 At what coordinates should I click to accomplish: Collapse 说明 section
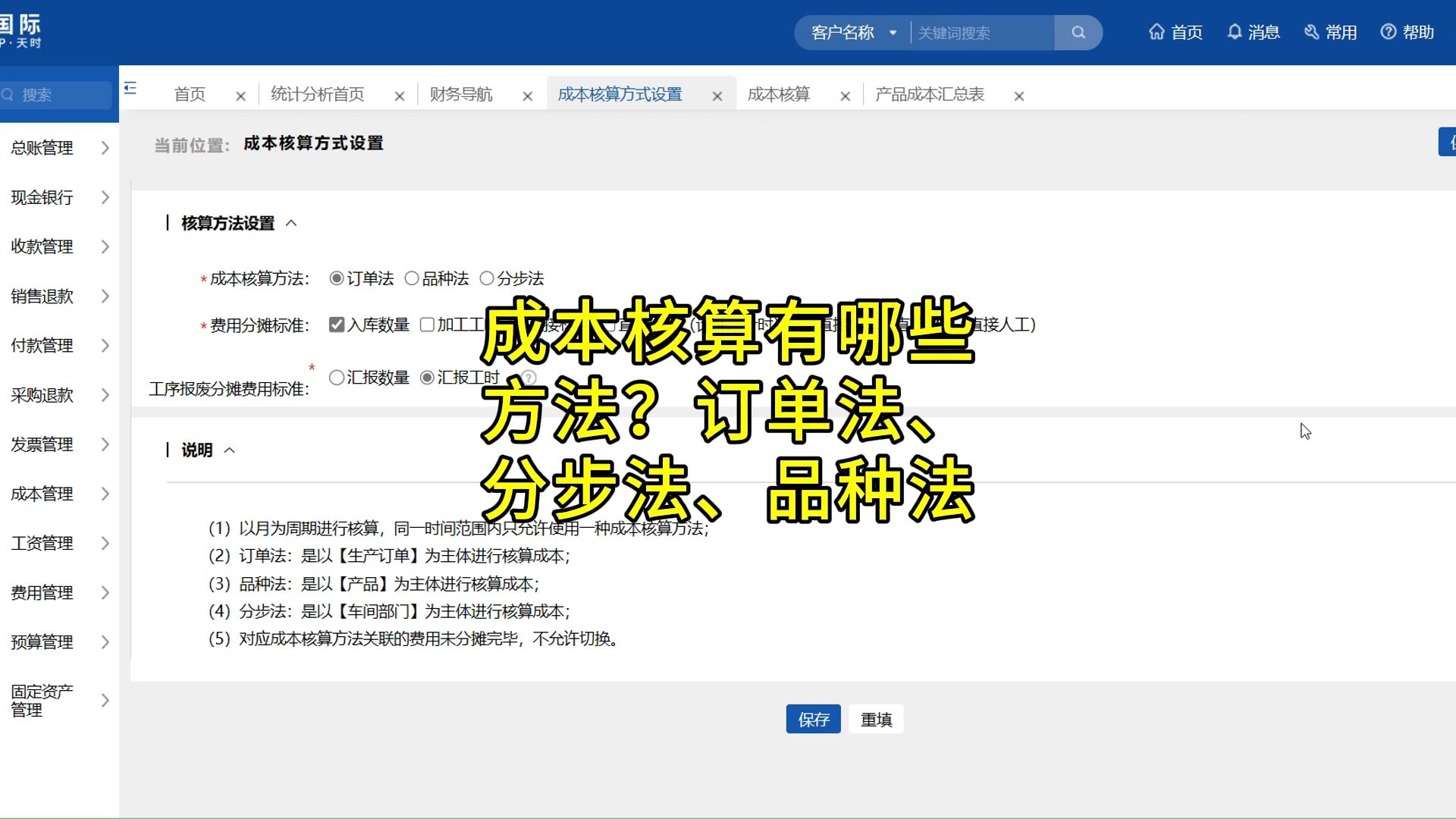(x=230, y=450)
